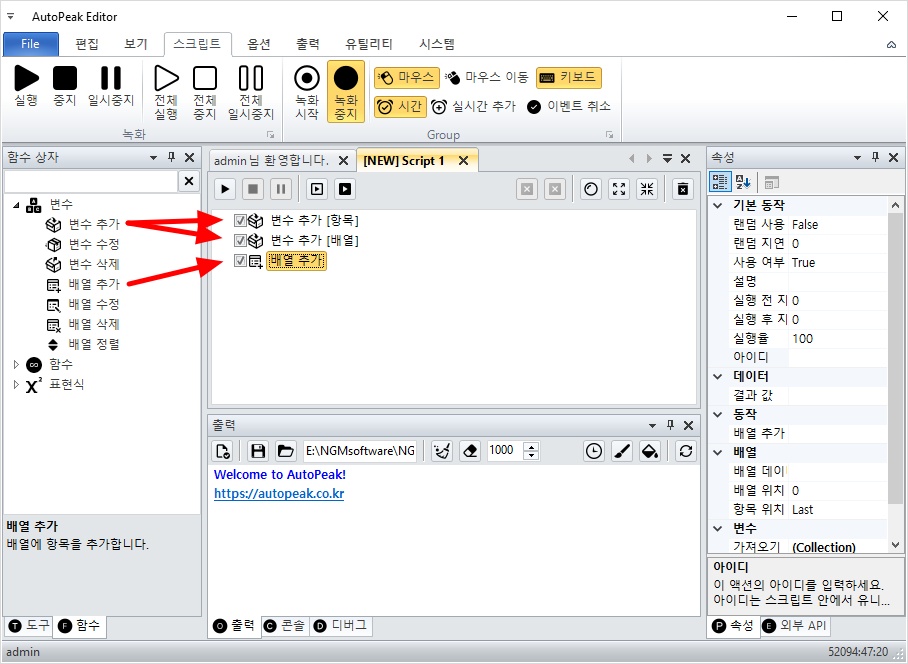Select 배열 삭제 in the function tree
908x664 pixels.
pos(94,324)
